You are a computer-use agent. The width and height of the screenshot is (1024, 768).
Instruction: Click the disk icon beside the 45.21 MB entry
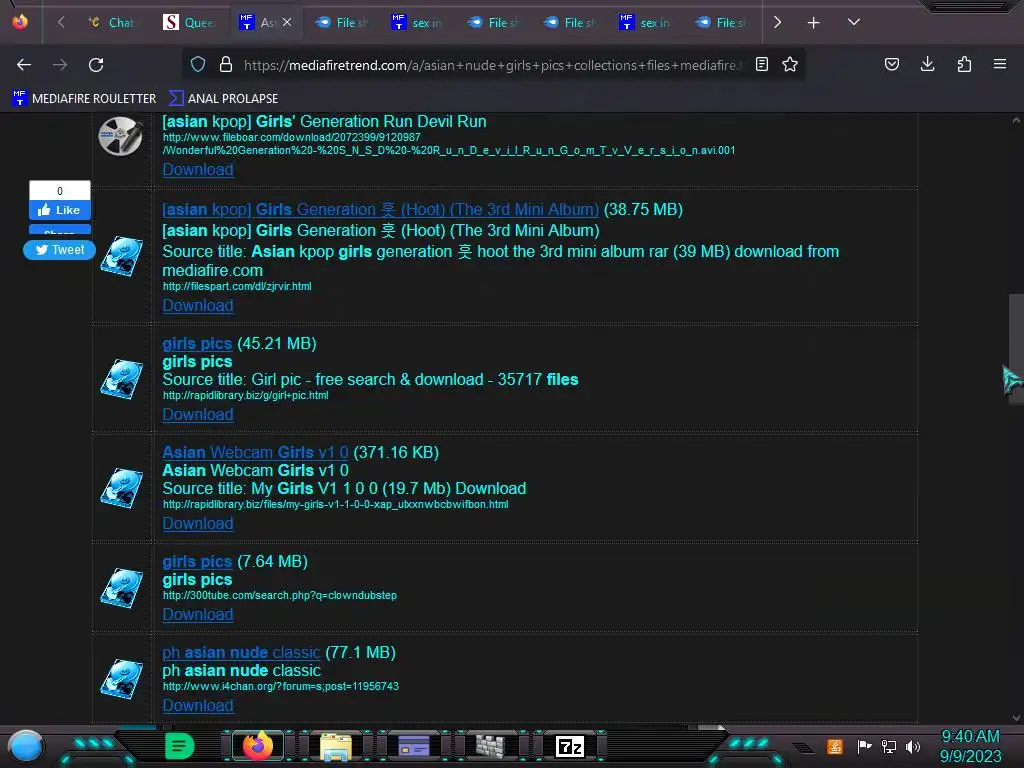(121, 379)
